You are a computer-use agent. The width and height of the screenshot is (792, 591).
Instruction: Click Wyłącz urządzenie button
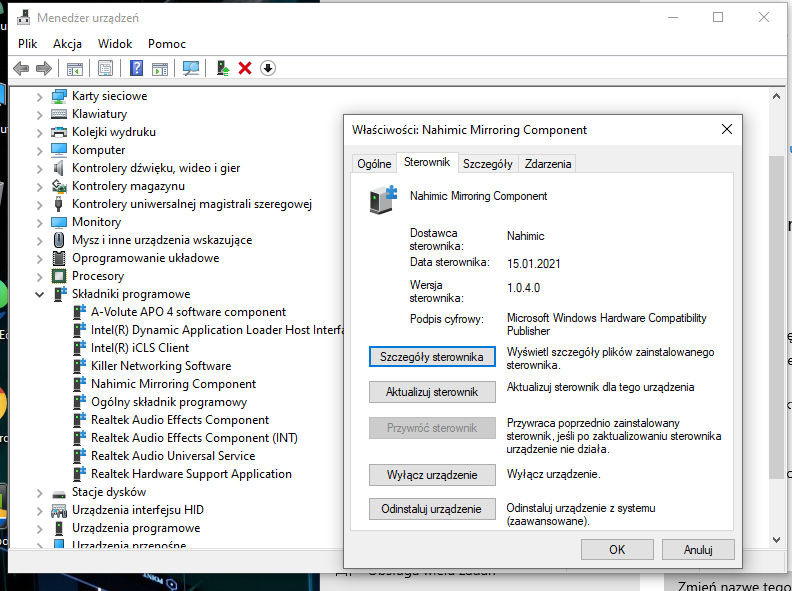(x=432, y=475)
